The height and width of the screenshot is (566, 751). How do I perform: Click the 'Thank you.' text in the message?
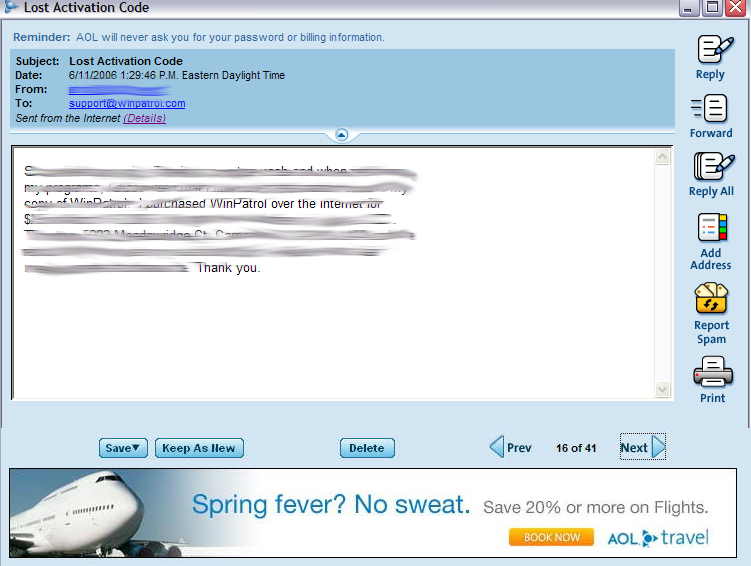(x=228, y=268)
